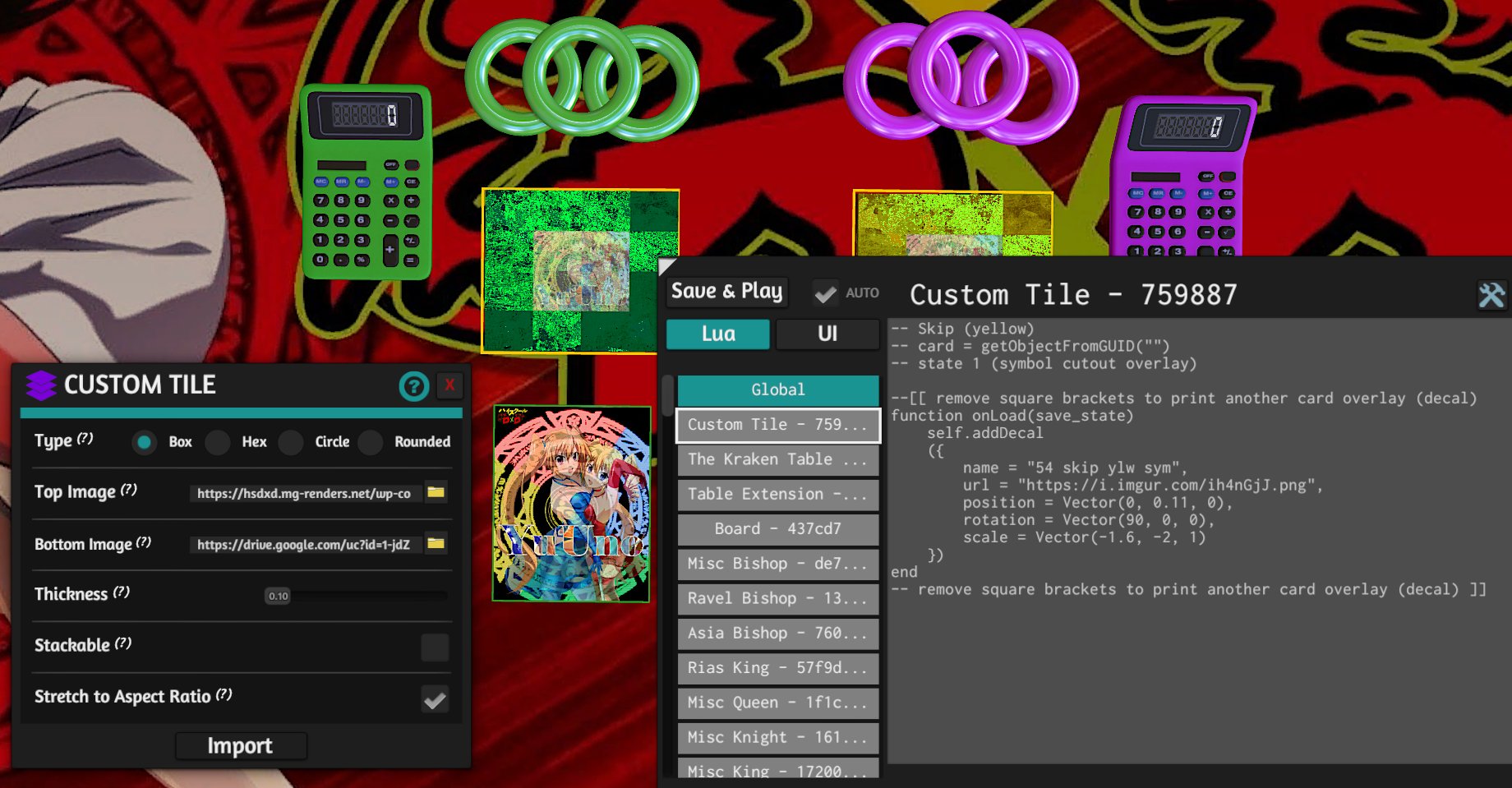This screenshot has height=788, width=1512.
Task: Select the green patterned tile on table
Action: (x=580, y=271)
